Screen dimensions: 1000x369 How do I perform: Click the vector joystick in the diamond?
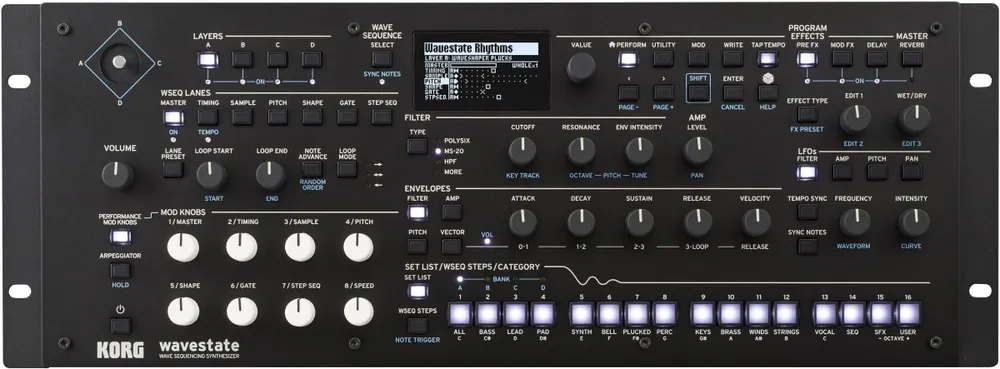119,62
